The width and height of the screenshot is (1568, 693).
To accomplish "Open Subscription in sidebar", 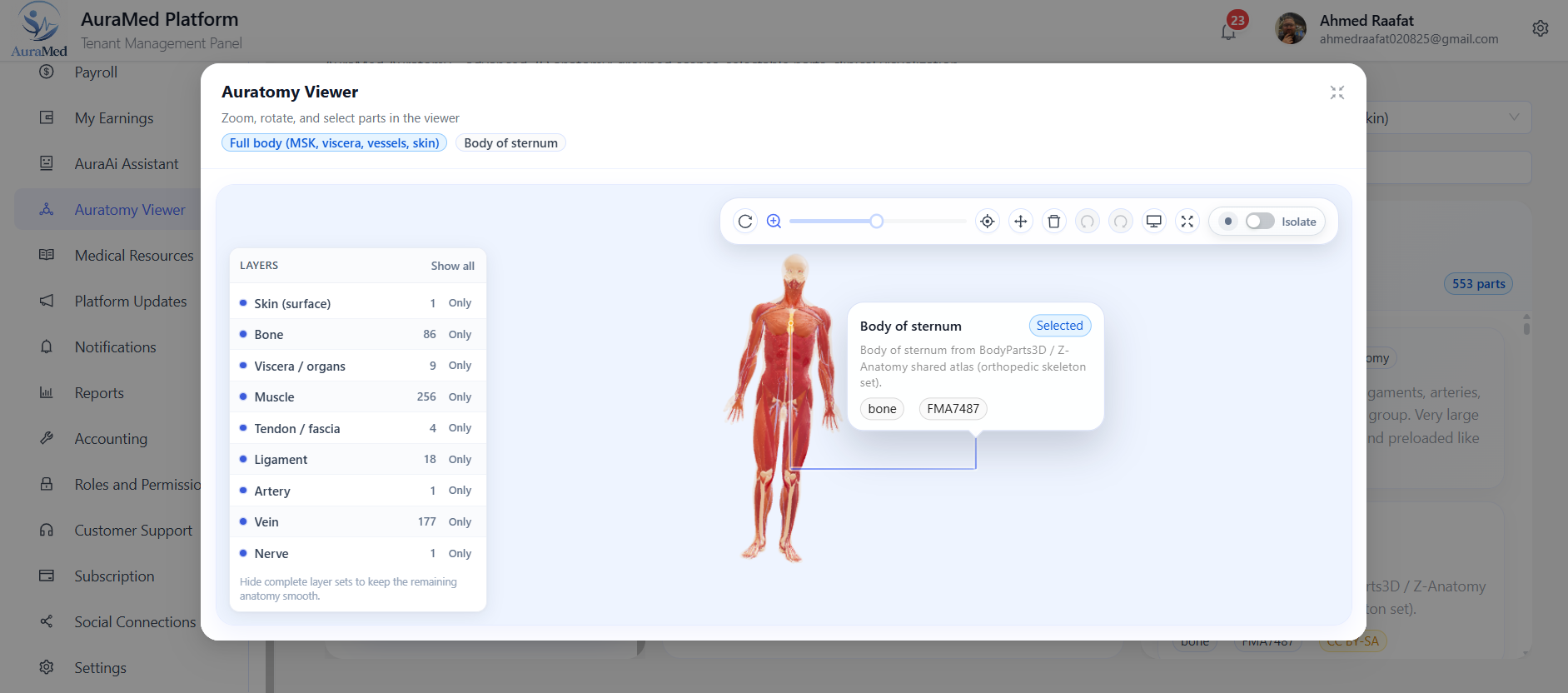I will [114, 576].
